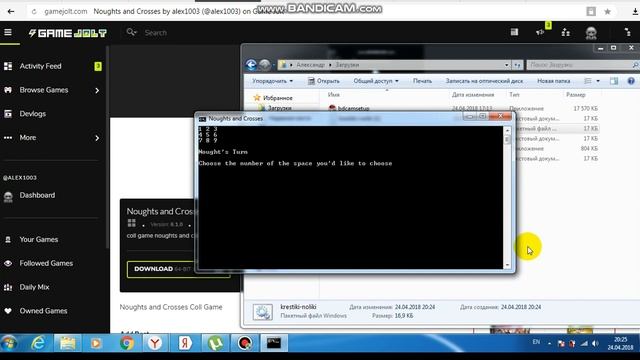640x360 pixels.
Task: Select Избранное in Explorer tree
Action: click(278, 98)
